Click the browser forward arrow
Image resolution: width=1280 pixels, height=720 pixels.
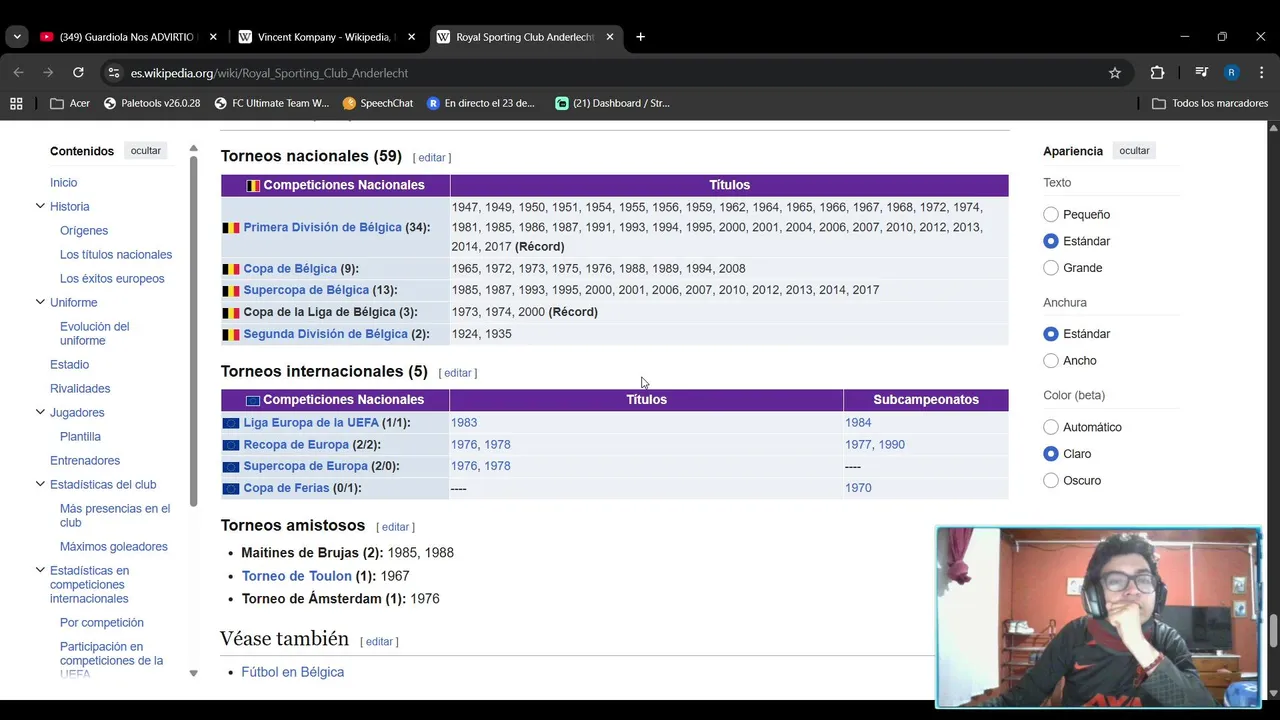(48, 73)
